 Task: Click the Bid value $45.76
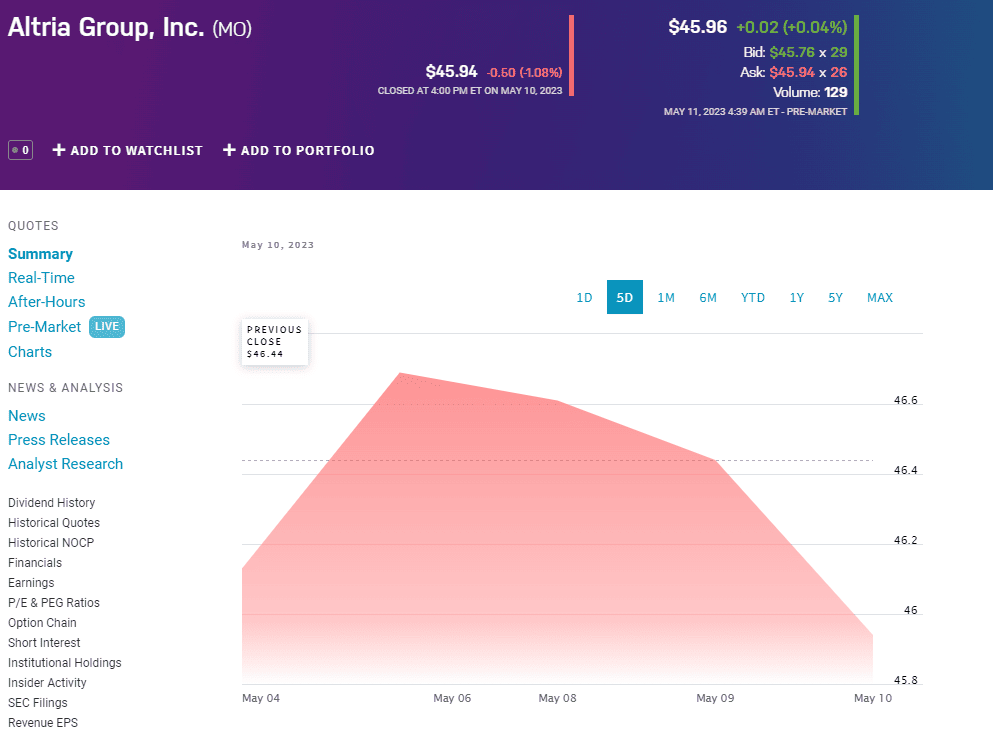[792, 52]
